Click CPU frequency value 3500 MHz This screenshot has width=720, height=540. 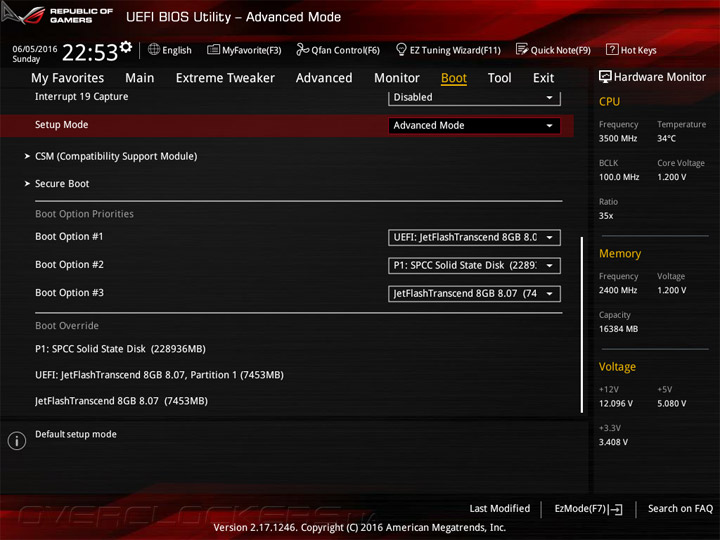pos(618,138)
